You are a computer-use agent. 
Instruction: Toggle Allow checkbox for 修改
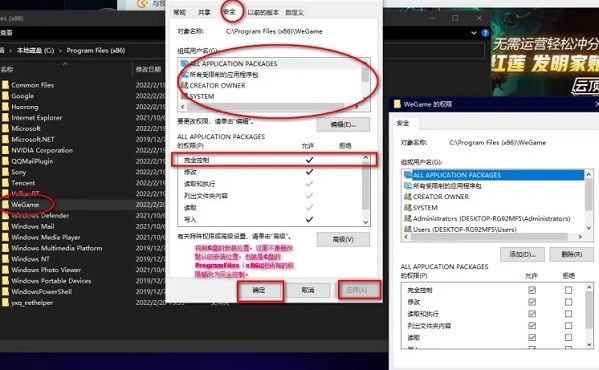click(x=532, y=302)
